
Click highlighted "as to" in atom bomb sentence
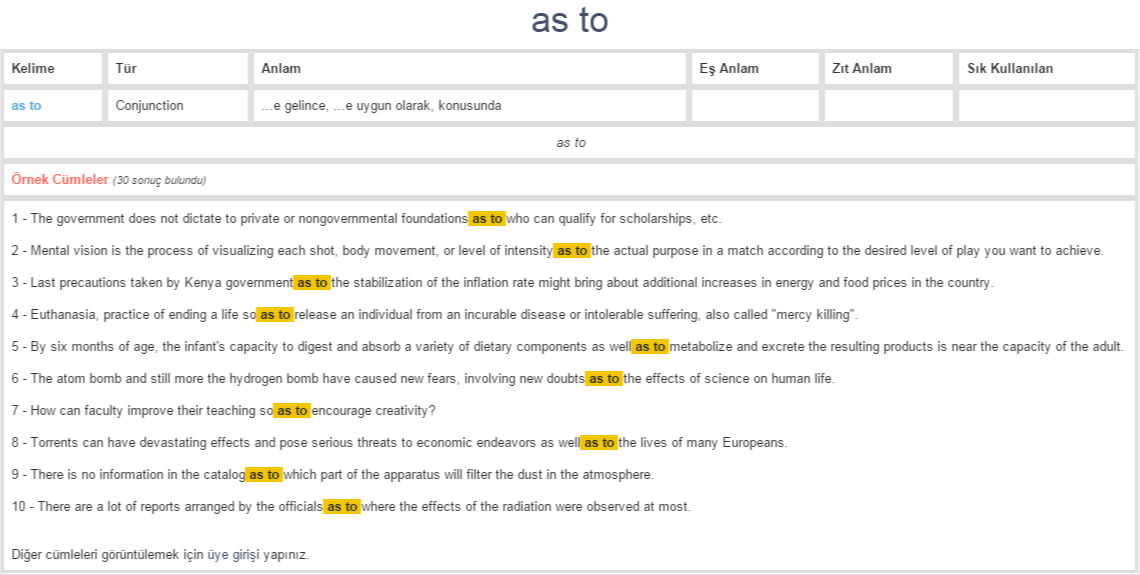pyautogui.click(x=604, y=379)
